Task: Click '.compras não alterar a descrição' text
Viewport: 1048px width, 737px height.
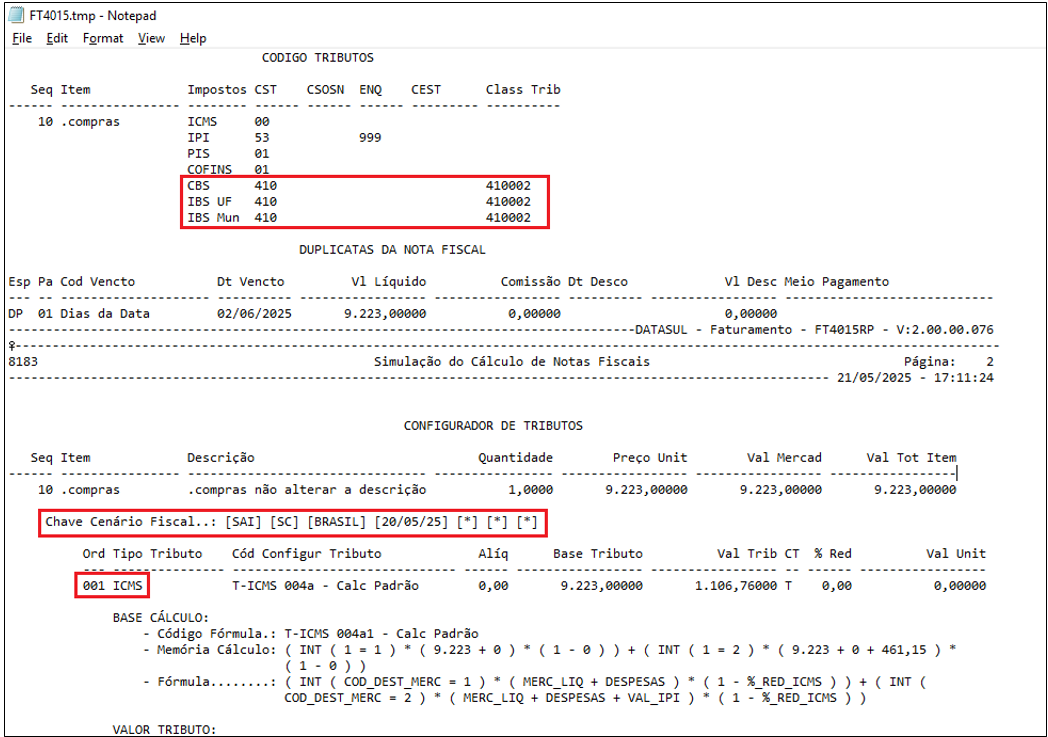Action: 307,490
